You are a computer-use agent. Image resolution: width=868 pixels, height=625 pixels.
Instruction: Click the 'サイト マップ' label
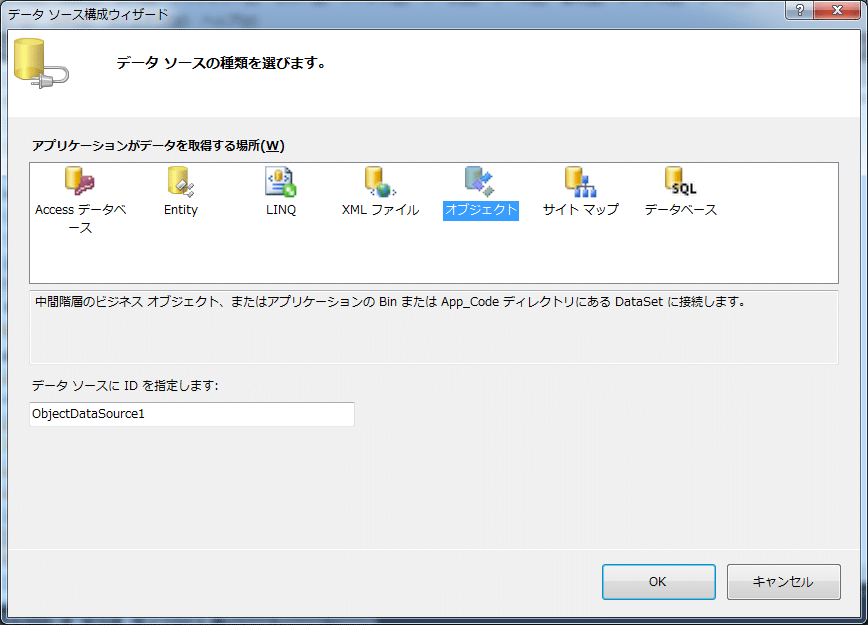point(581,210)
